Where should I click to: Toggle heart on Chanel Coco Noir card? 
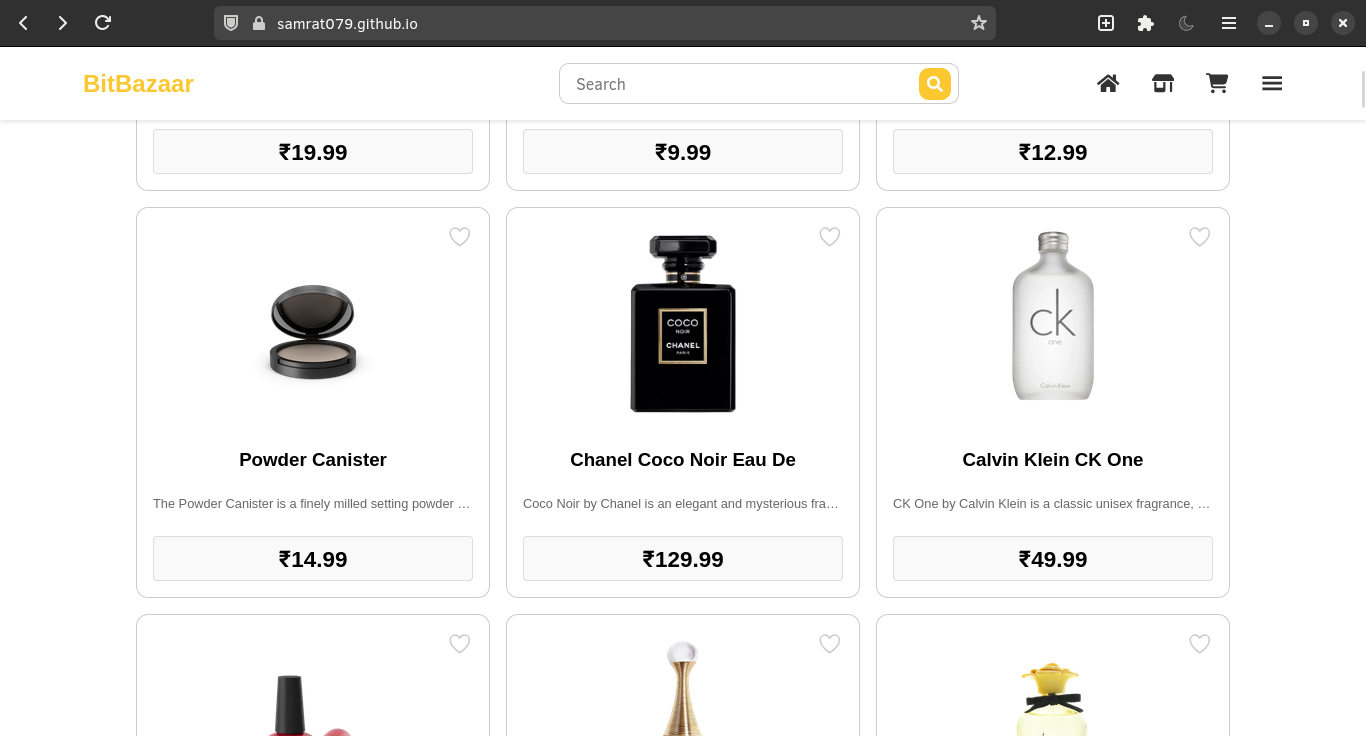(830, 237)
